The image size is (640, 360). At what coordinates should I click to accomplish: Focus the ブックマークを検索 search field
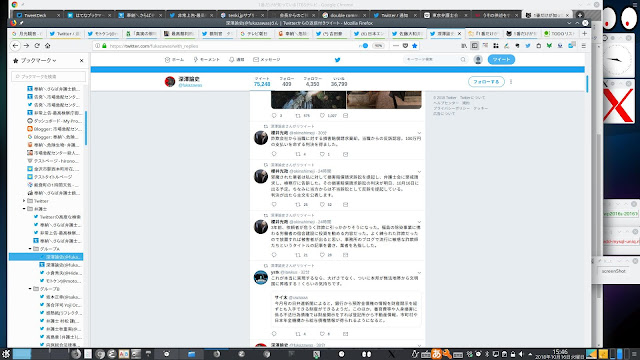[x=49, y=76]
